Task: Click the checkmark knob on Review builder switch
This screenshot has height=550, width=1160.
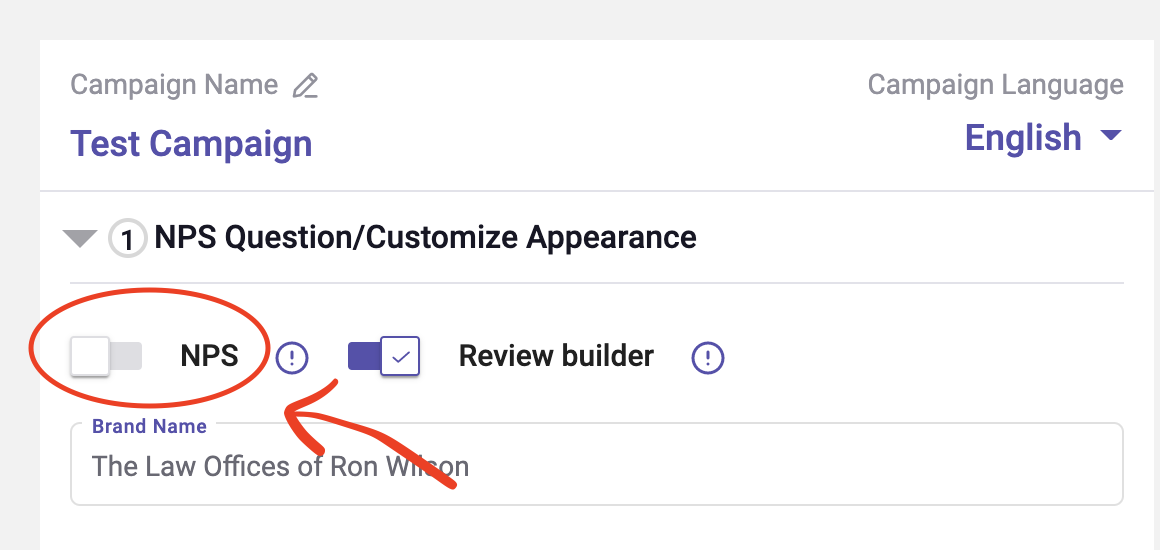Action: pos(400,356)
